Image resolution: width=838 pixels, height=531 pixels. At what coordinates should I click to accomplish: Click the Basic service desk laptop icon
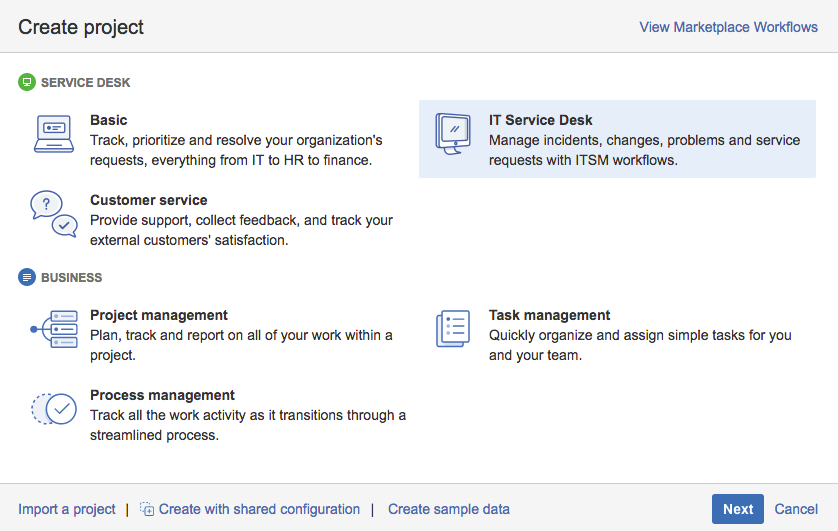click(x=54, y=134)
